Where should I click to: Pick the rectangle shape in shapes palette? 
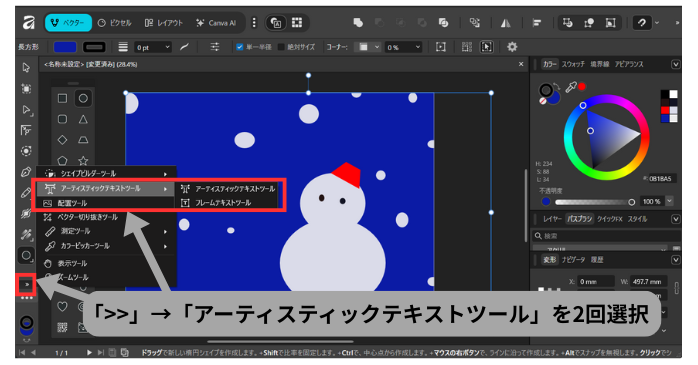(62, 98)
